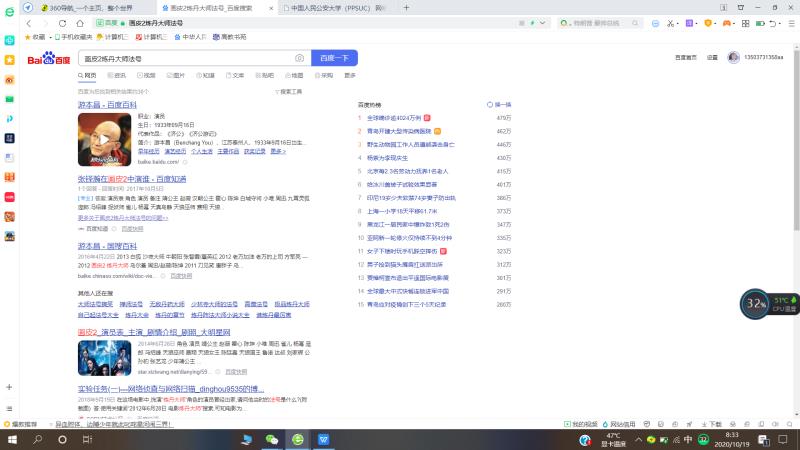Open the 画皮2 movie poster thumbnail
Viewport: 800px width, 450px height.
click(x=104, y=358)
